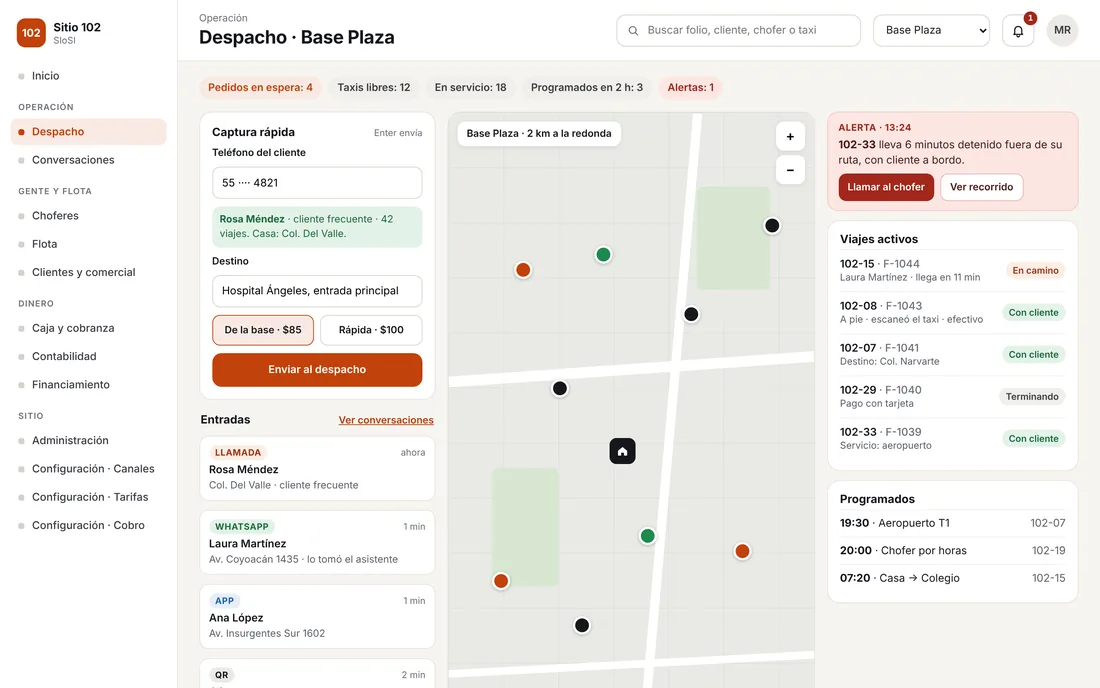
Task: Click the Pedidos en espera: 4 chip
Action: click(260, 88)
